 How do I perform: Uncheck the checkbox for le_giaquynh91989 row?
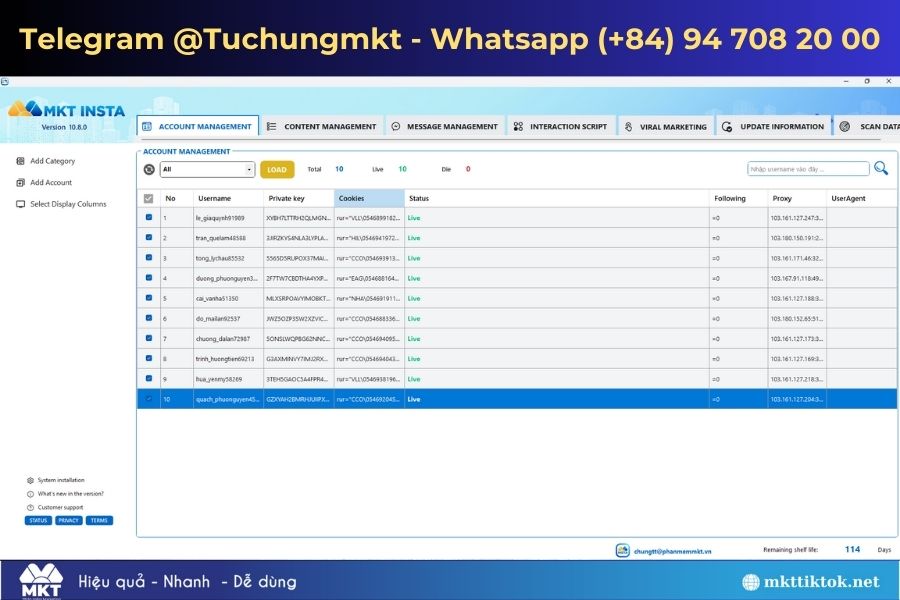(x=149, y=218)
